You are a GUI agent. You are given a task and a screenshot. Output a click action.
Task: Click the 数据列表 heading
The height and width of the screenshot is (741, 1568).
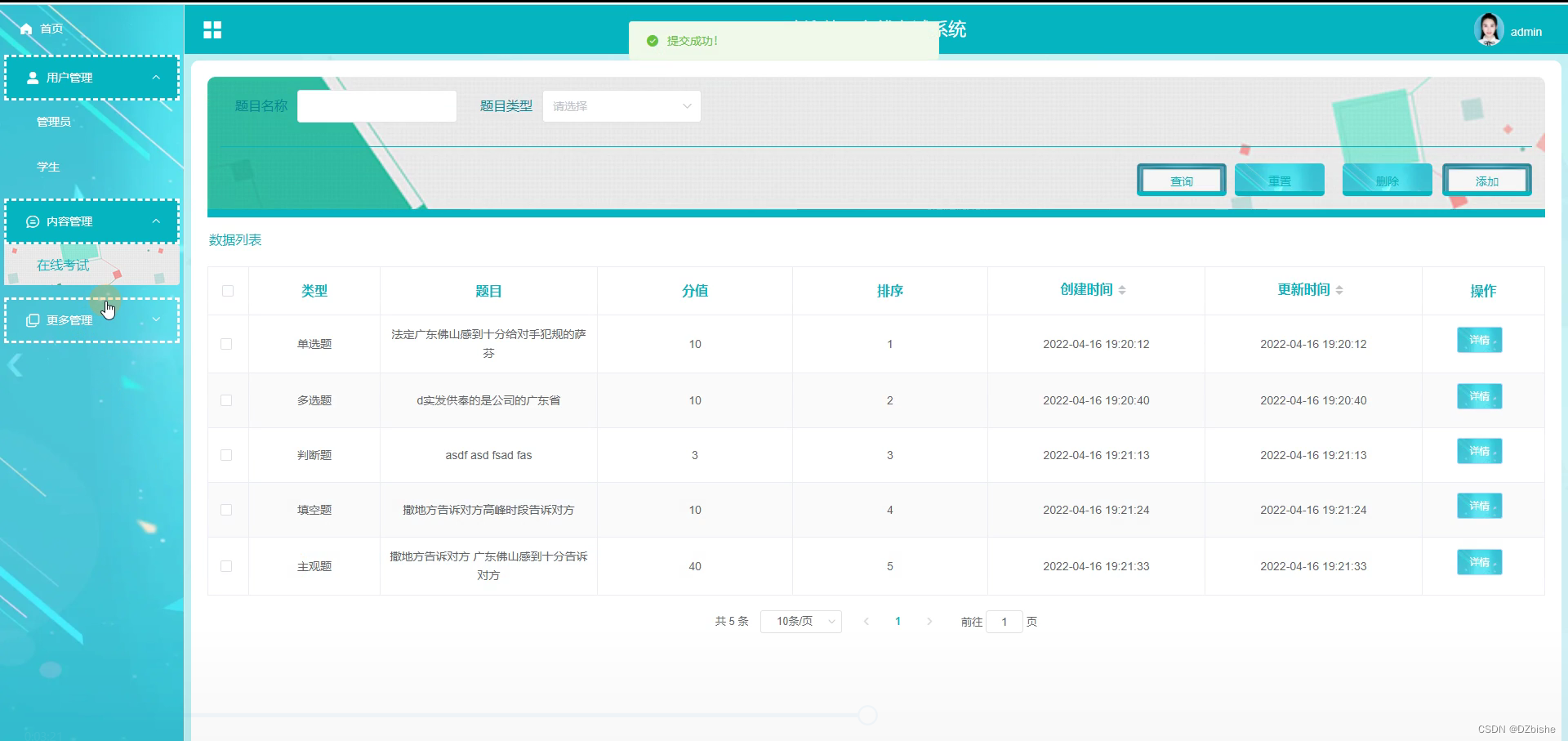[x=235, y=240]
